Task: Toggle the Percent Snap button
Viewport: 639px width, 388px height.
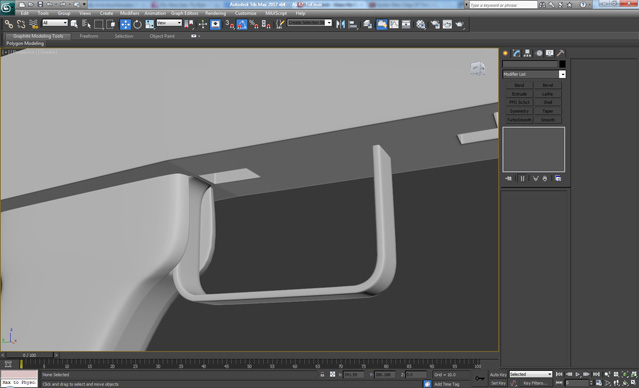Action: [254, 24]
